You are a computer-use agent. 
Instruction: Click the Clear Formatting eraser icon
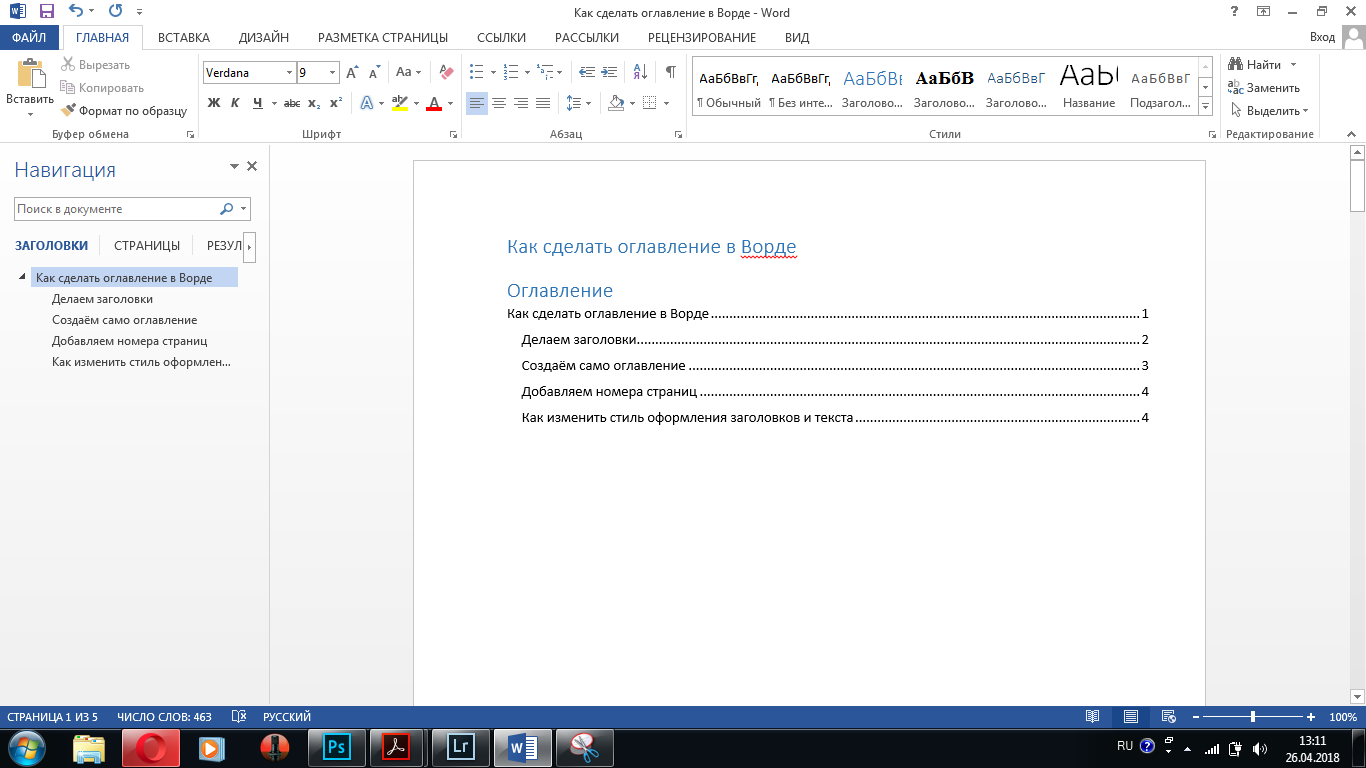click(446, 72)
